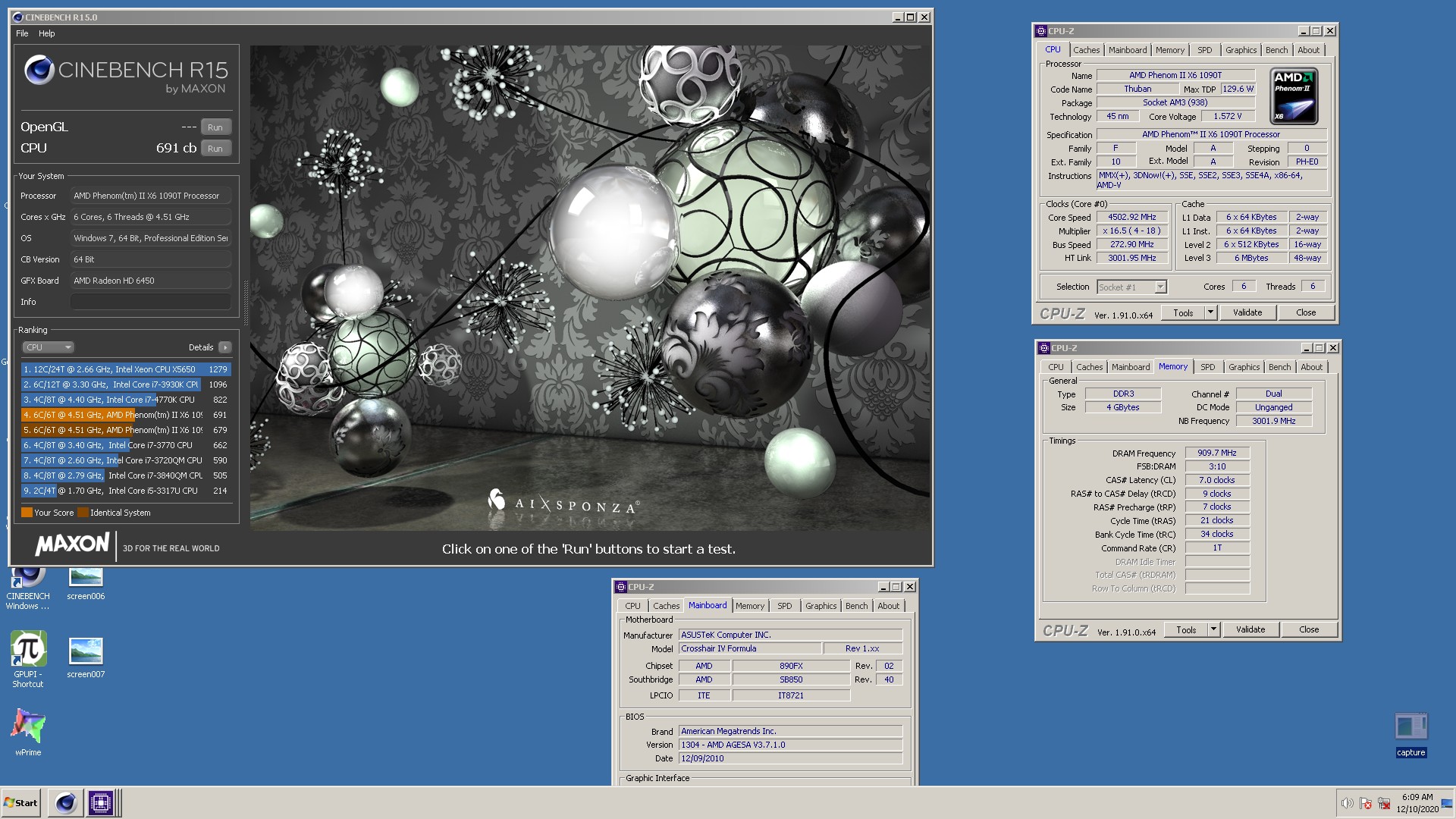Open the screen006 image file on desktop
This screenshot has height=819, width=1456.
(x=86, y=584)
